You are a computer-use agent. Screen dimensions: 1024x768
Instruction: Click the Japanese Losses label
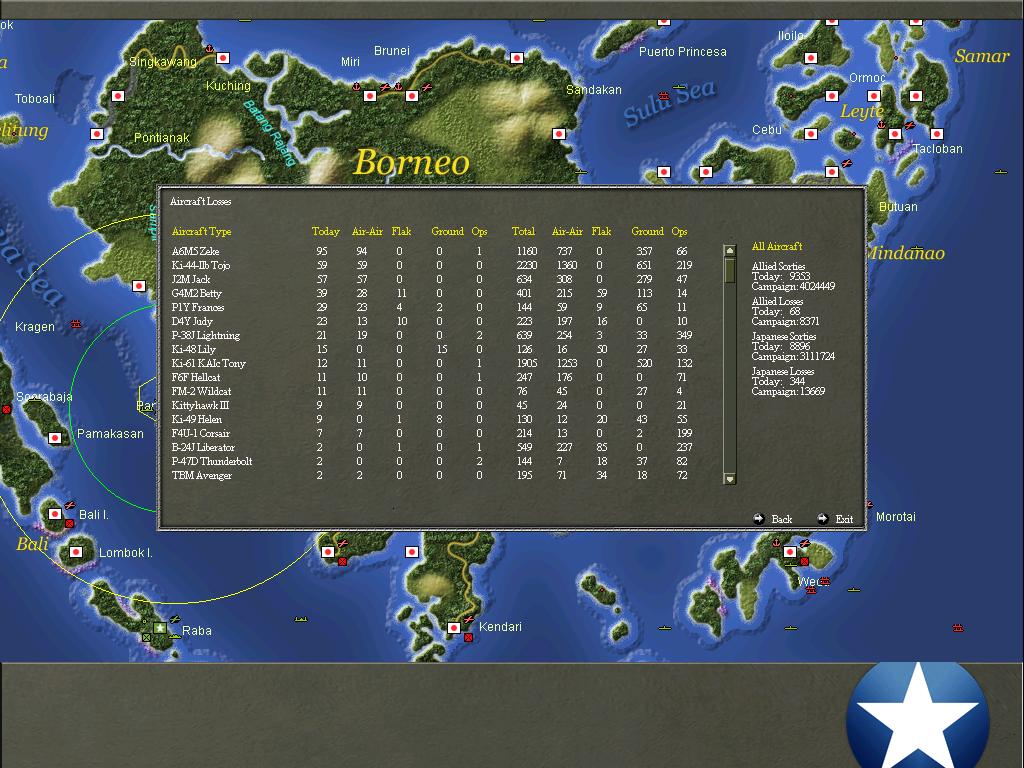click(x=782, y=372)
